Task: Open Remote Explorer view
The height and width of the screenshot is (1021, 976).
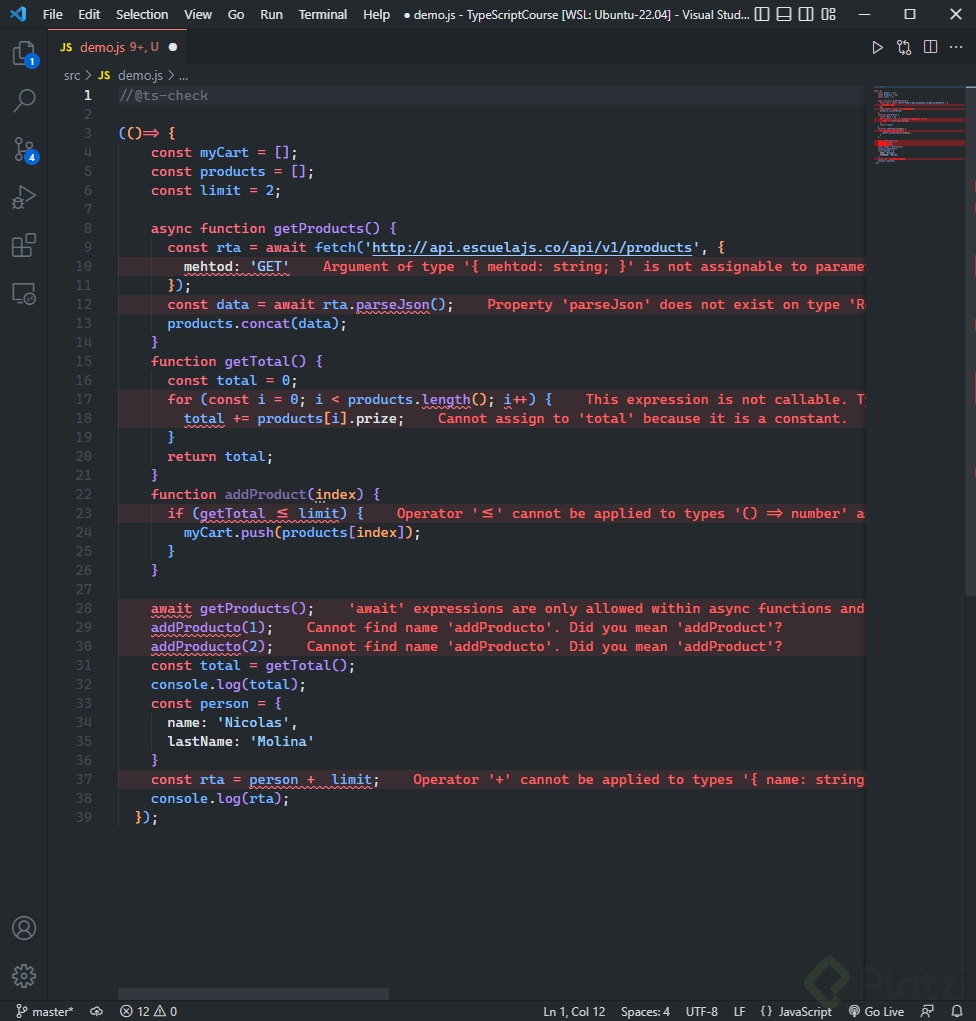Action: (x=24, y=294)
